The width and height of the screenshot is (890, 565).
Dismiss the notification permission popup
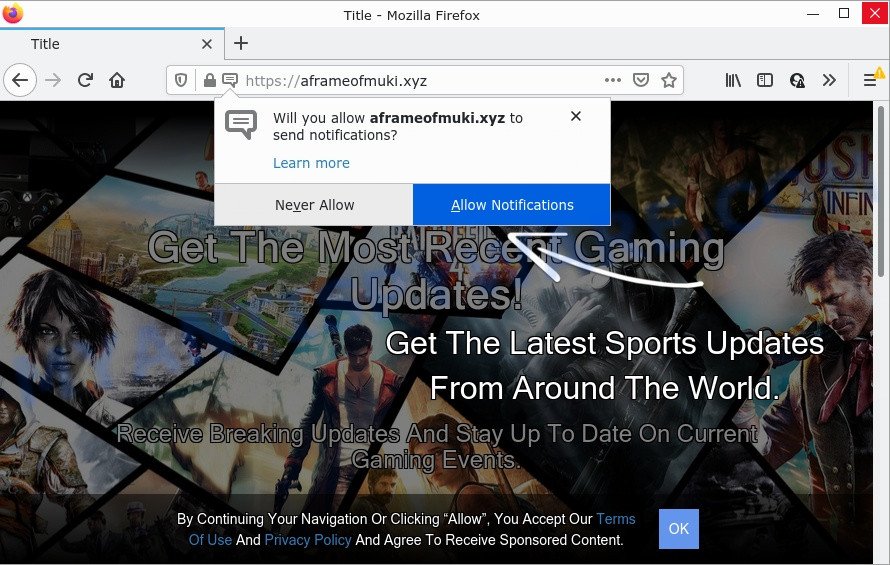576,116
